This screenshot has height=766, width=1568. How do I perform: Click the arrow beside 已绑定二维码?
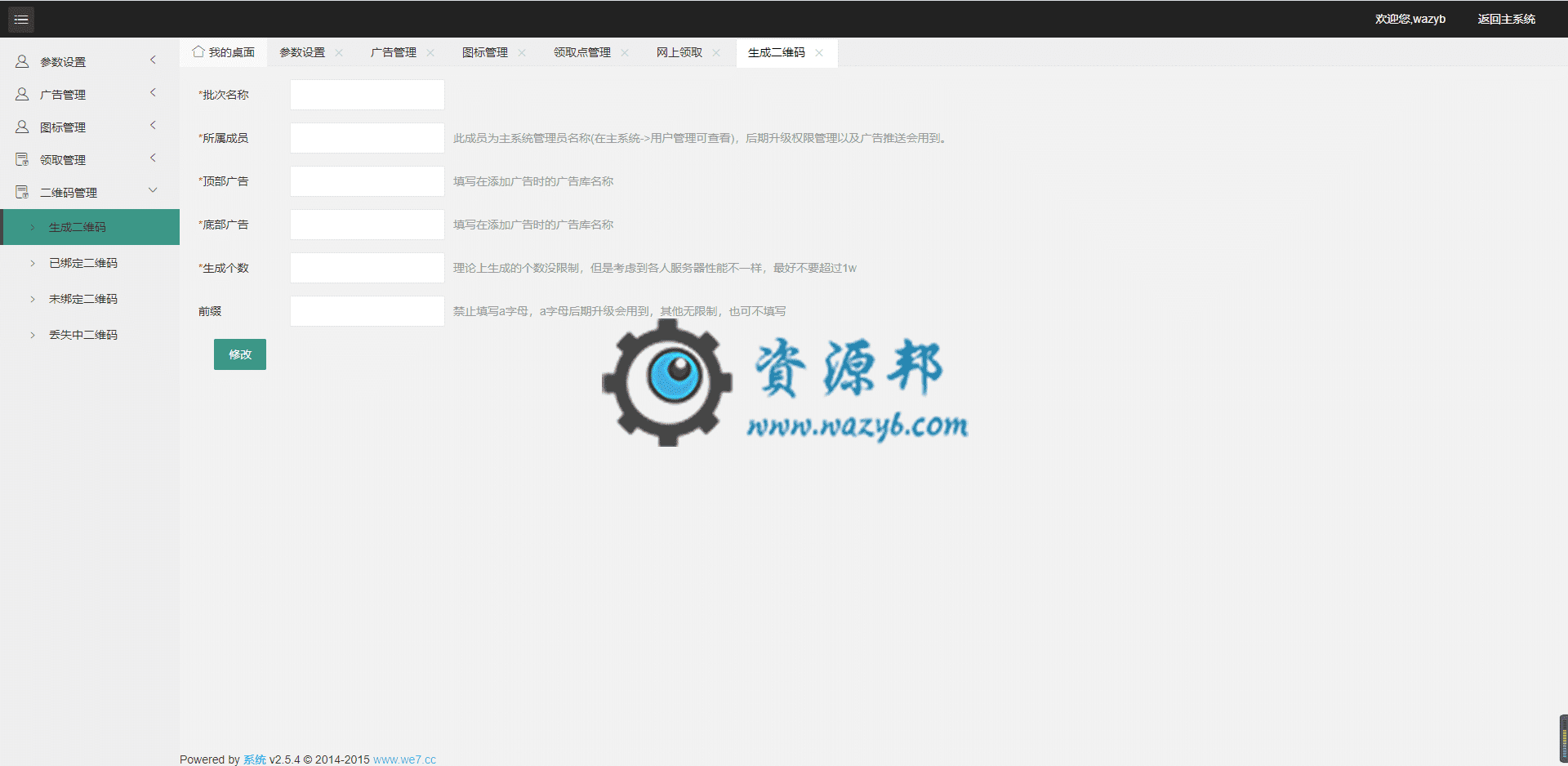pyautogui.click(x=33, y=263)
